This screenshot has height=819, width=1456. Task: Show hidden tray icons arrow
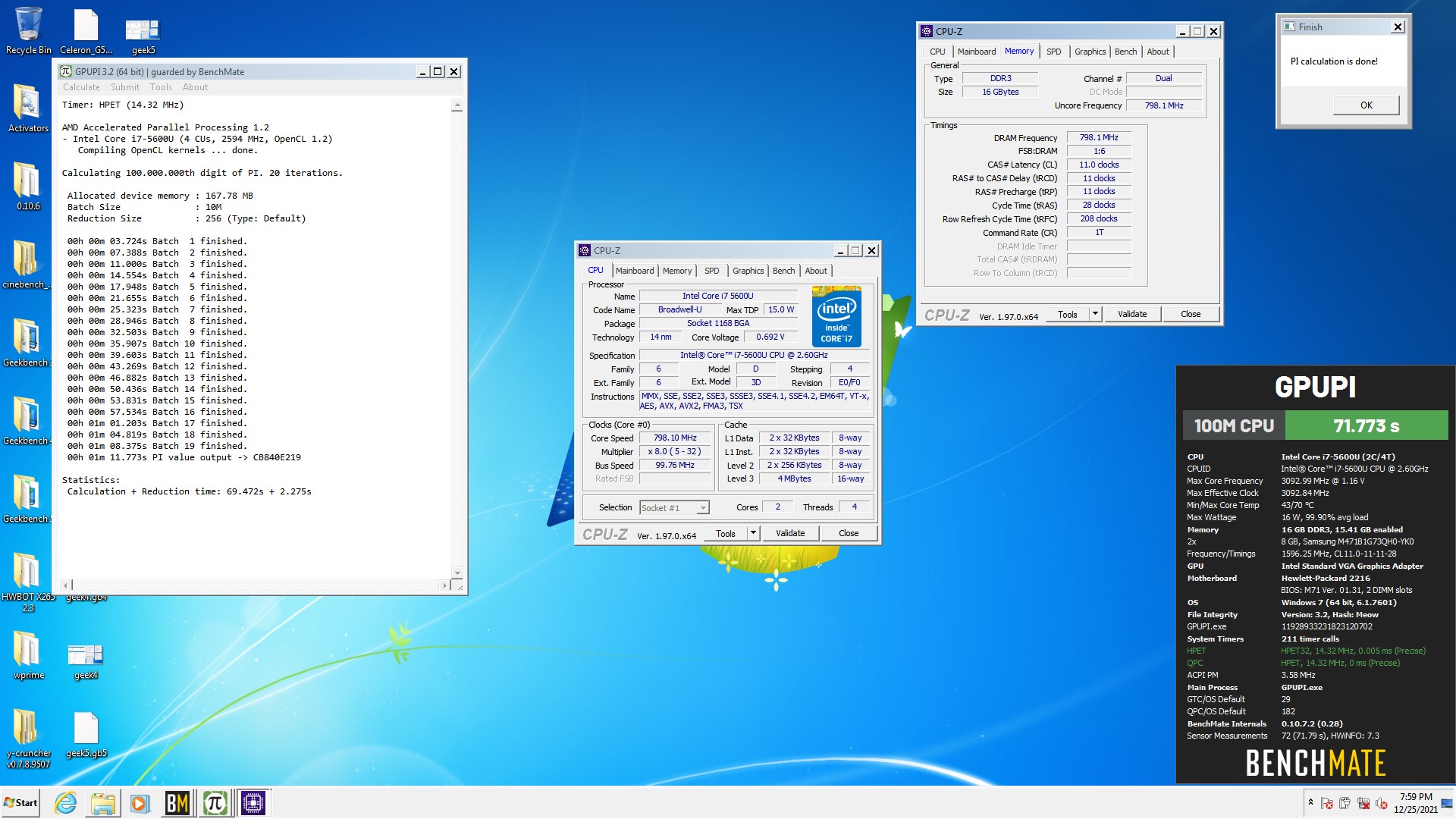click(x=1310, y=802)
